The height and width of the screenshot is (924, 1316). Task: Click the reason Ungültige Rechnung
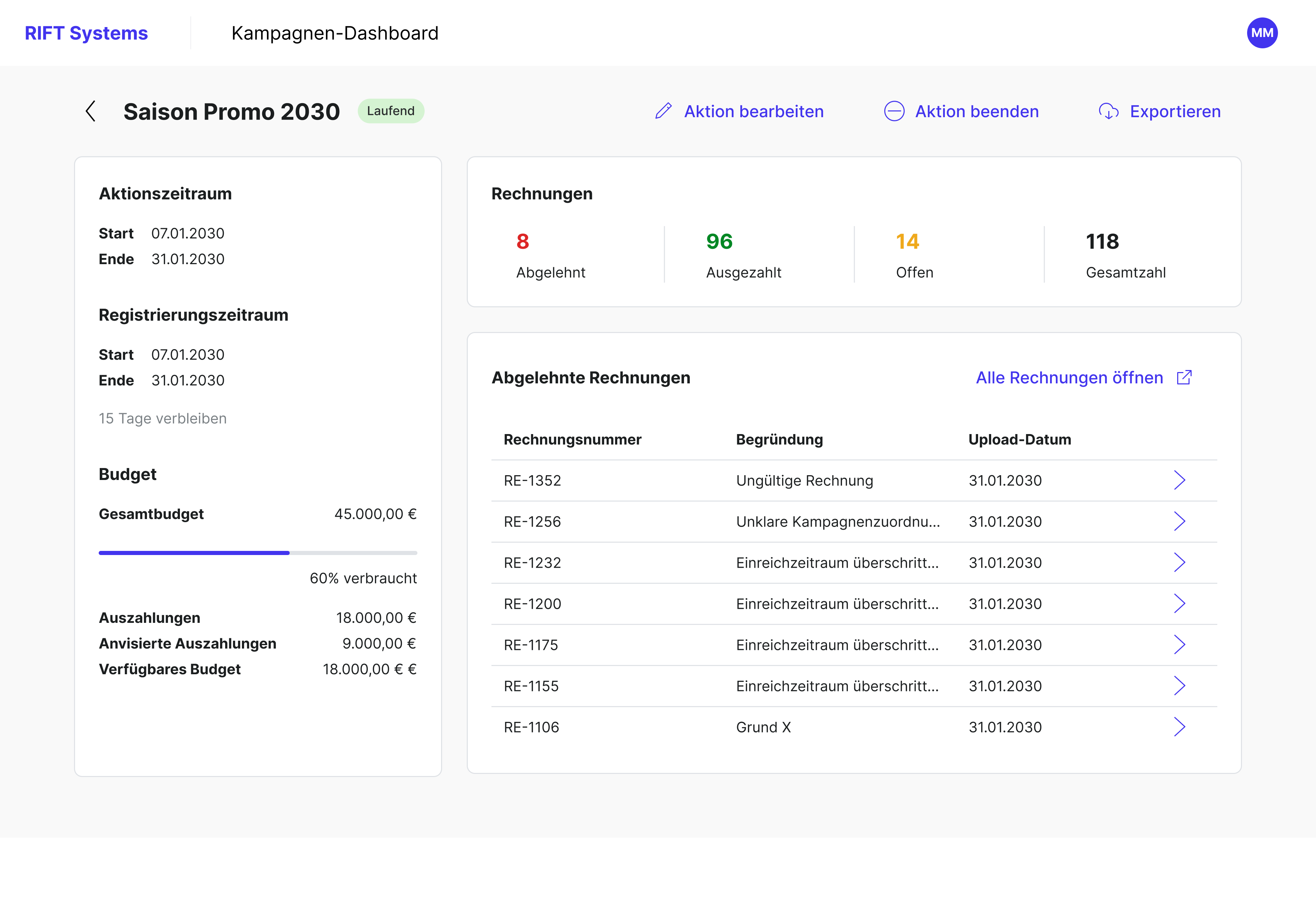tap(804, 481)
